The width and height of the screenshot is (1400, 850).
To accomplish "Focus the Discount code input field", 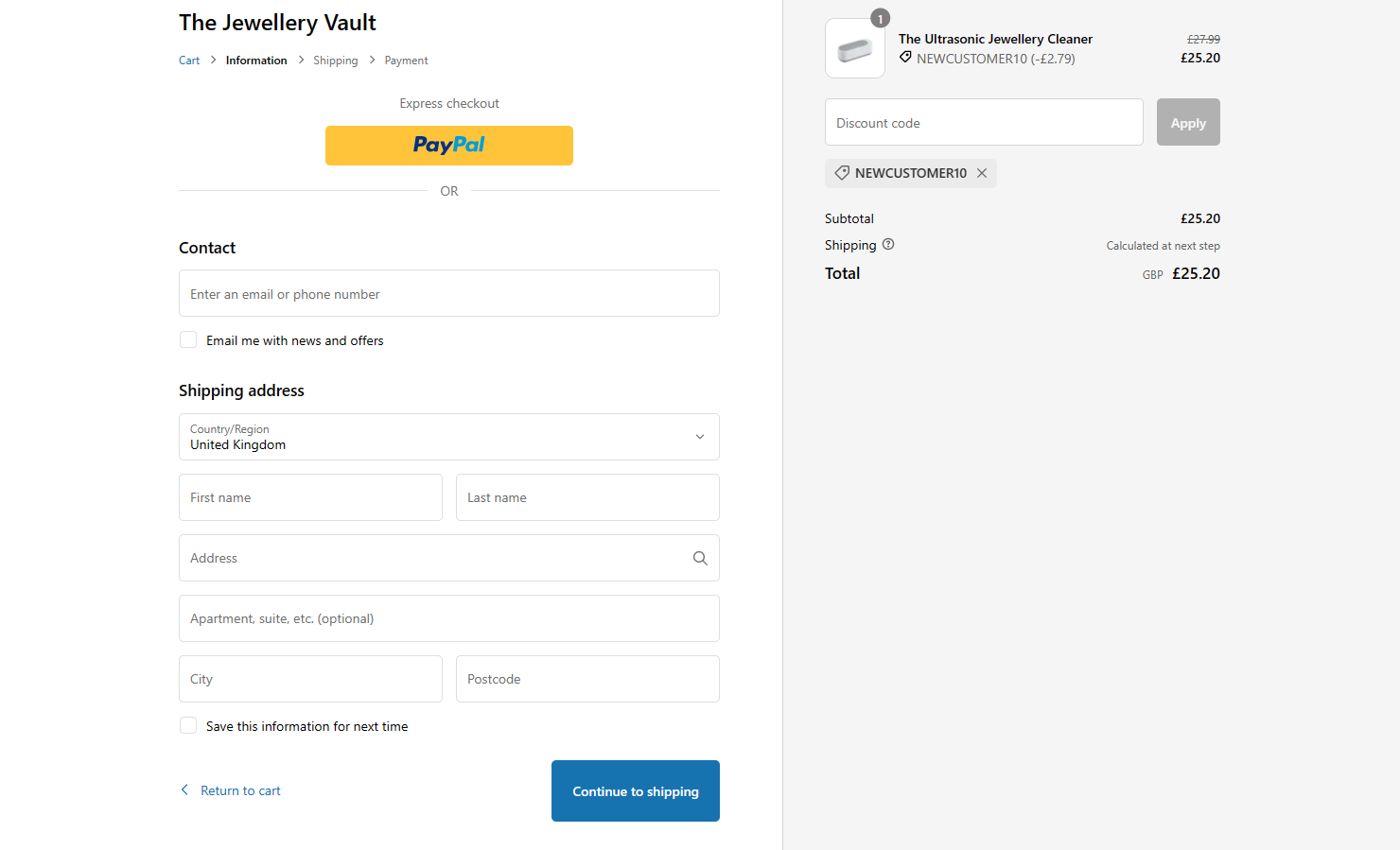I will click(984, 122).
